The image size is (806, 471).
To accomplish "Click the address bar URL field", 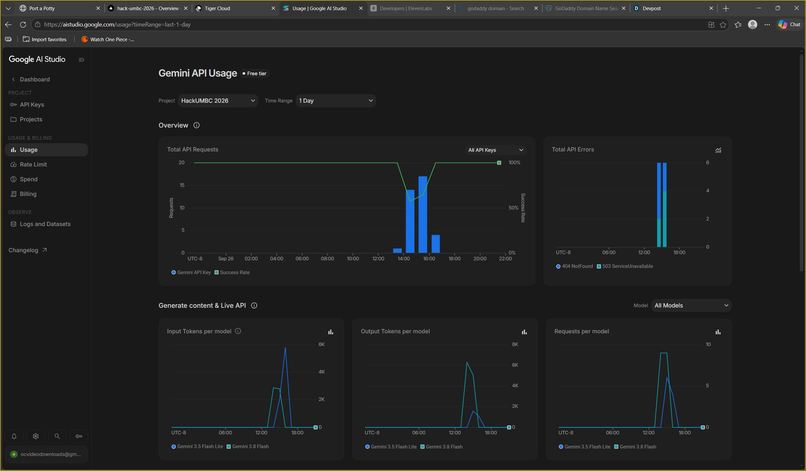I will click(x=368, y=24).
